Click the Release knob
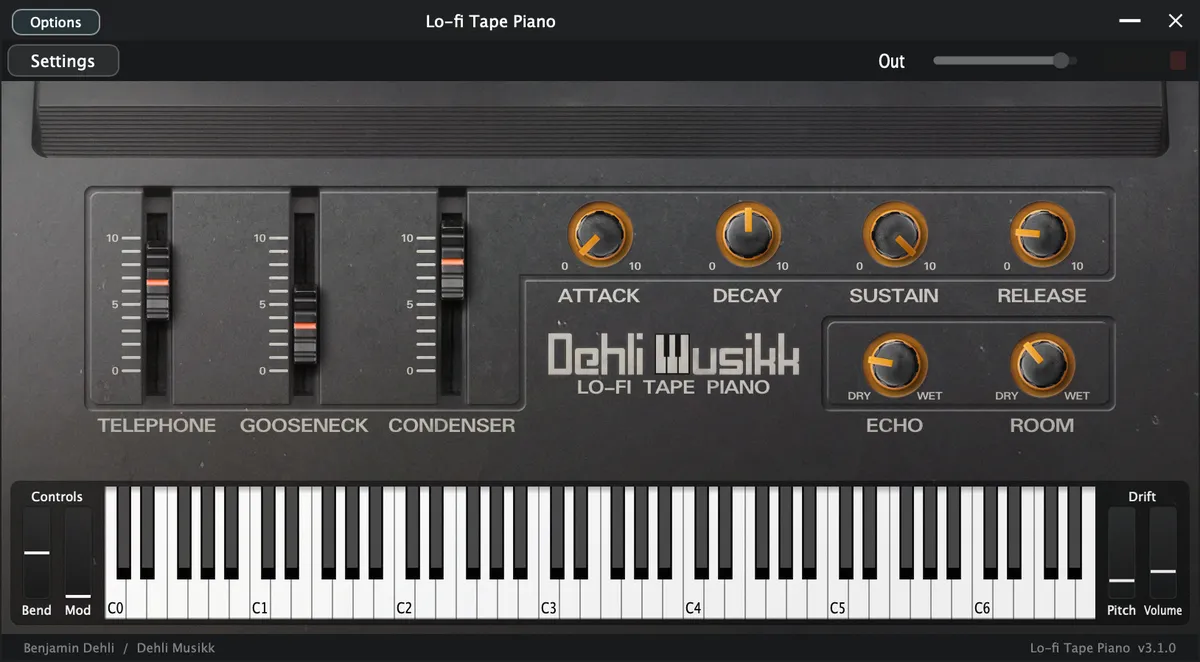This screenshot has height=662, width=1200. point(1042,235)
